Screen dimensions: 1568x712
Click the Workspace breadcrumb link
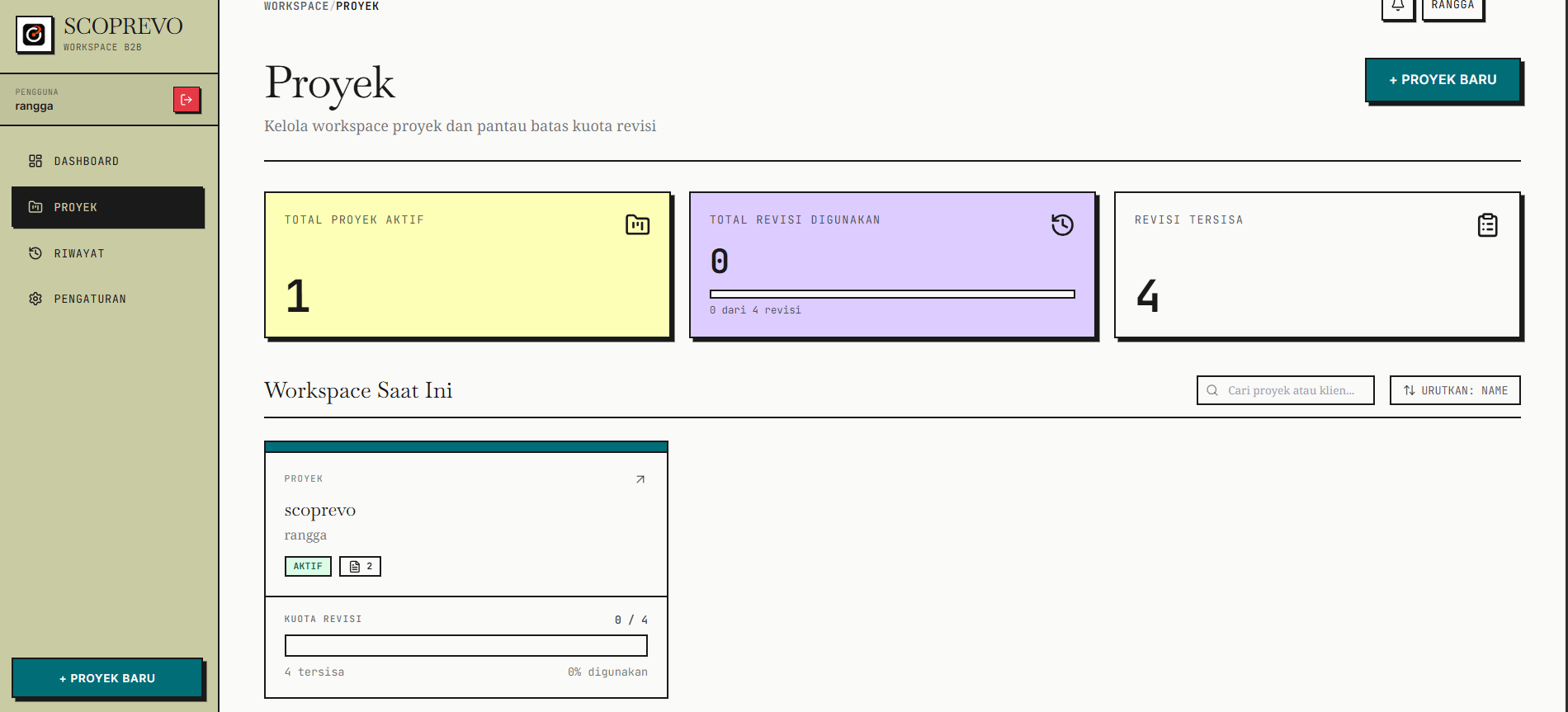[296, 6]
